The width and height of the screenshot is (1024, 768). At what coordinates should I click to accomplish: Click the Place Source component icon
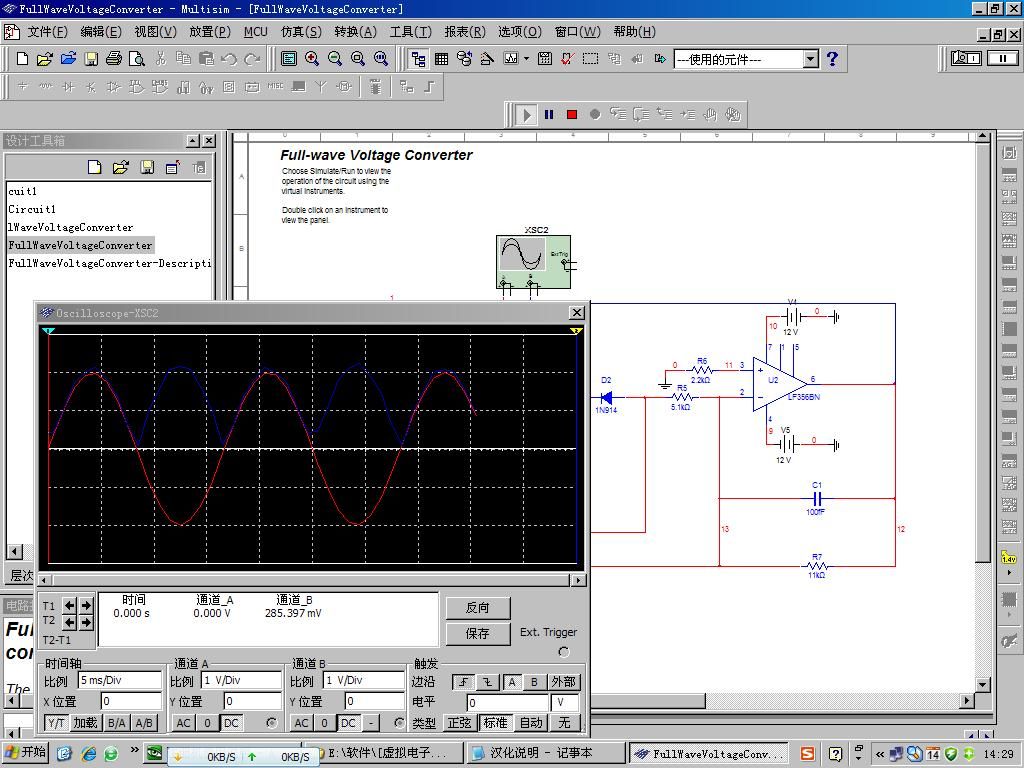click(23, 86)
